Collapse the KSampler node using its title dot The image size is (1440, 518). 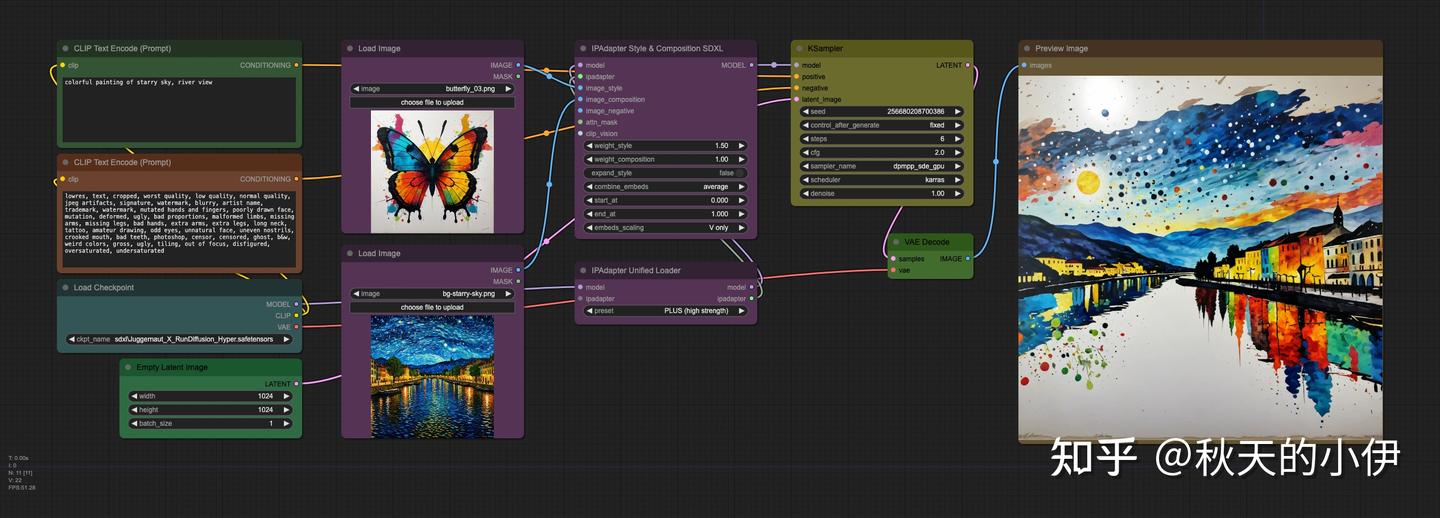(x=798, y=48)
